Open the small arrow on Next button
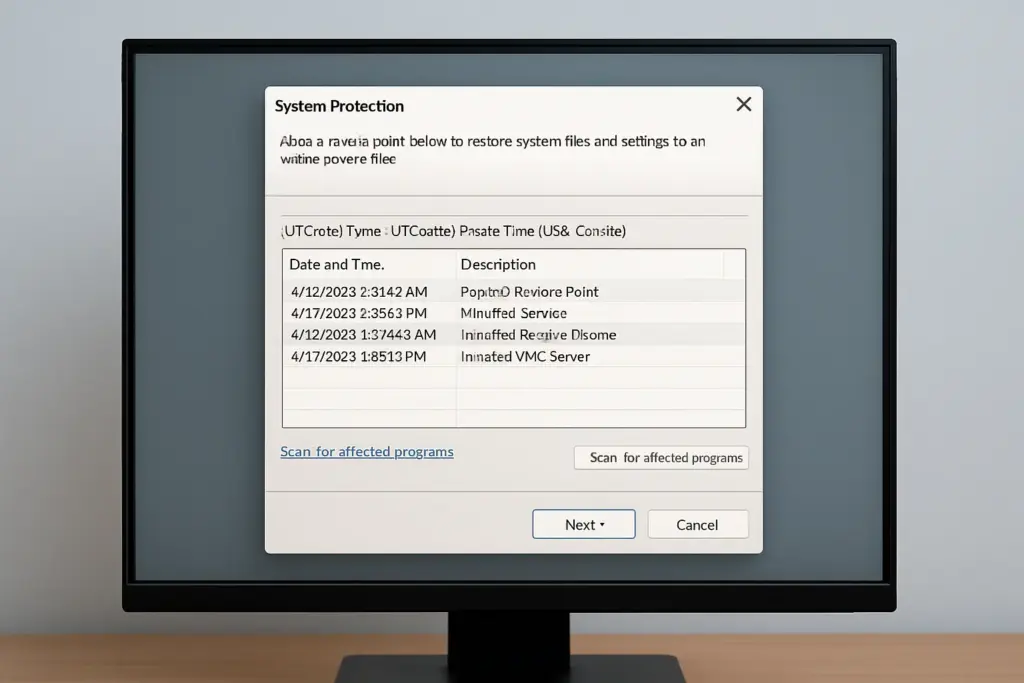 [602, 525]
